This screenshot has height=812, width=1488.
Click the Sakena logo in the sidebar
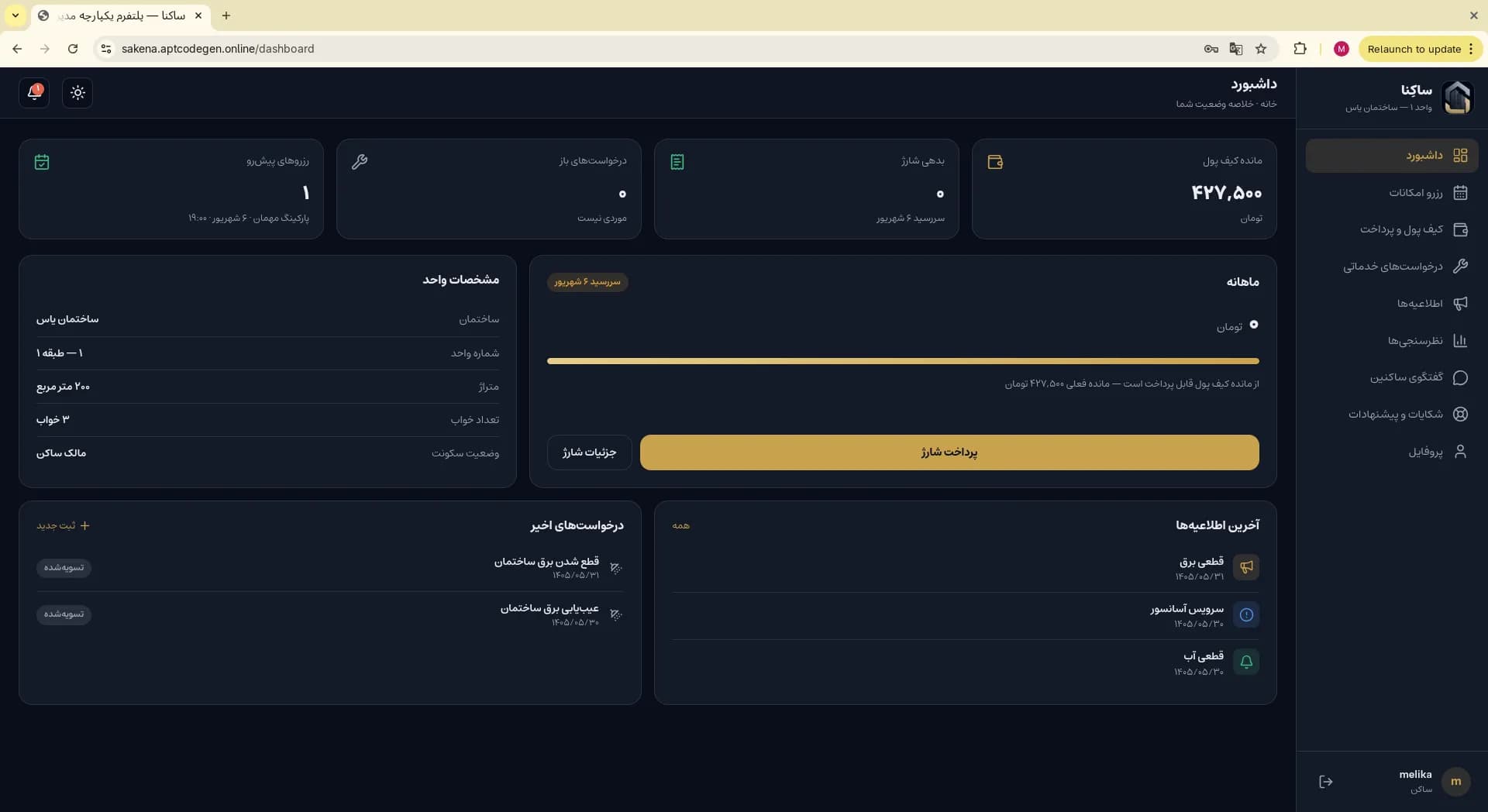(1457, 98)
